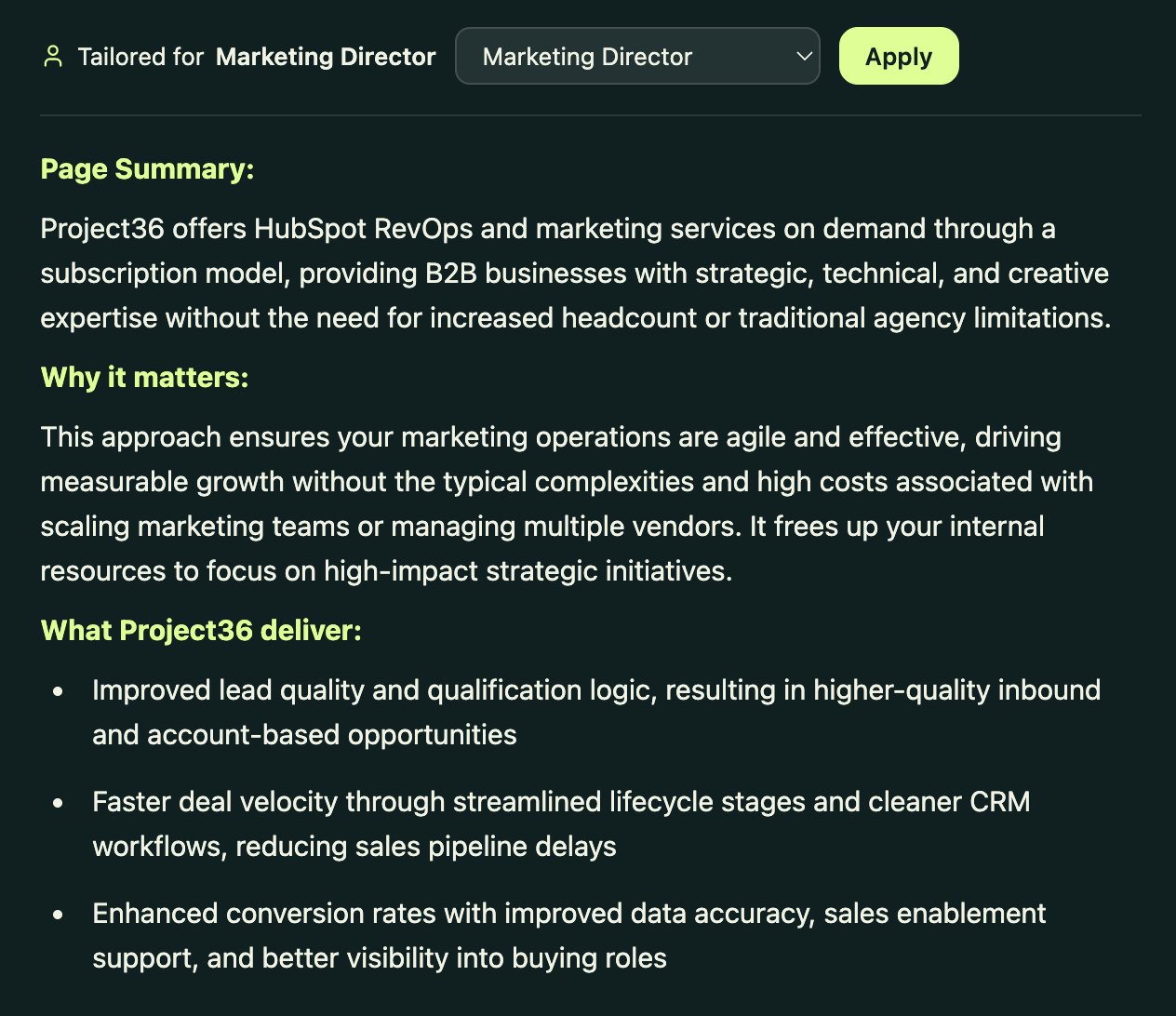Click the Enhanced conversion rates bullet text

click(568, 936)
